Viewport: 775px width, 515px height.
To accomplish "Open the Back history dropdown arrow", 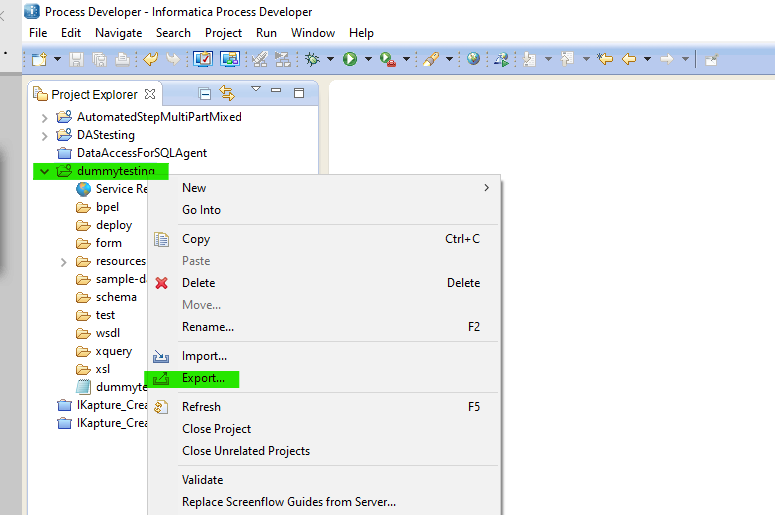I will (x=647, y=59).
